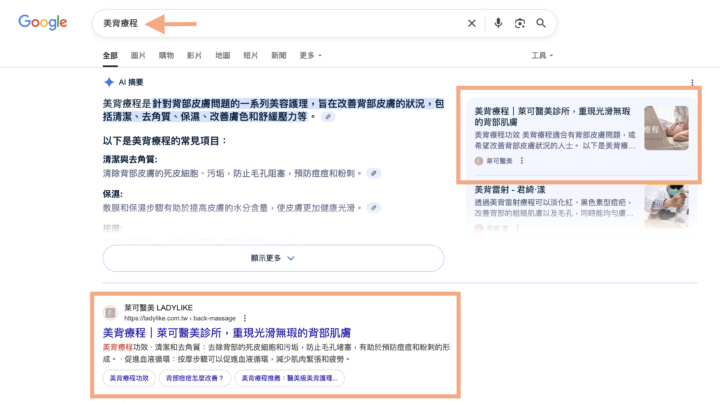
Task: Switch to the 新聞 tab
Action: 278,56
